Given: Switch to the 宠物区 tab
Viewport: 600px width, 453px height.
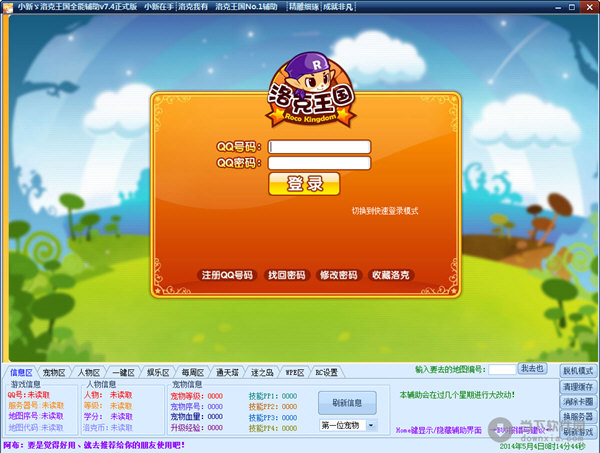Looking at the screenshot, I should point(54,372).
